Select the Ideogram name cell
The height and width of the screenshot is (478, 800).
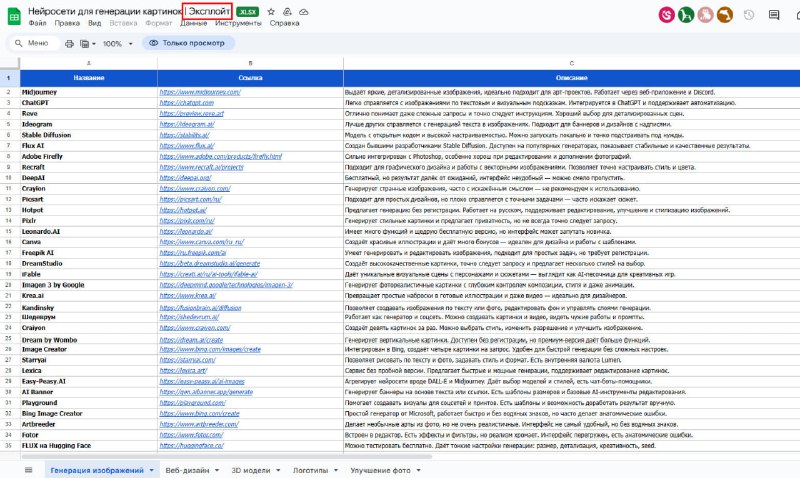coord(89,124)
